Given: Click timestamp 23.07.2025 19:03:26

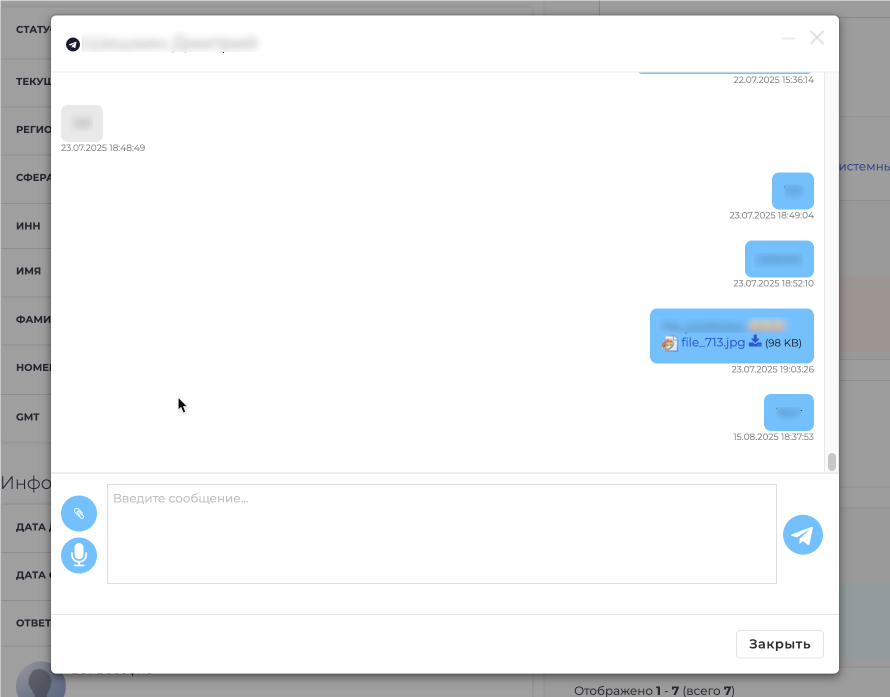Looking at the screenshot, I should point(773,369).
